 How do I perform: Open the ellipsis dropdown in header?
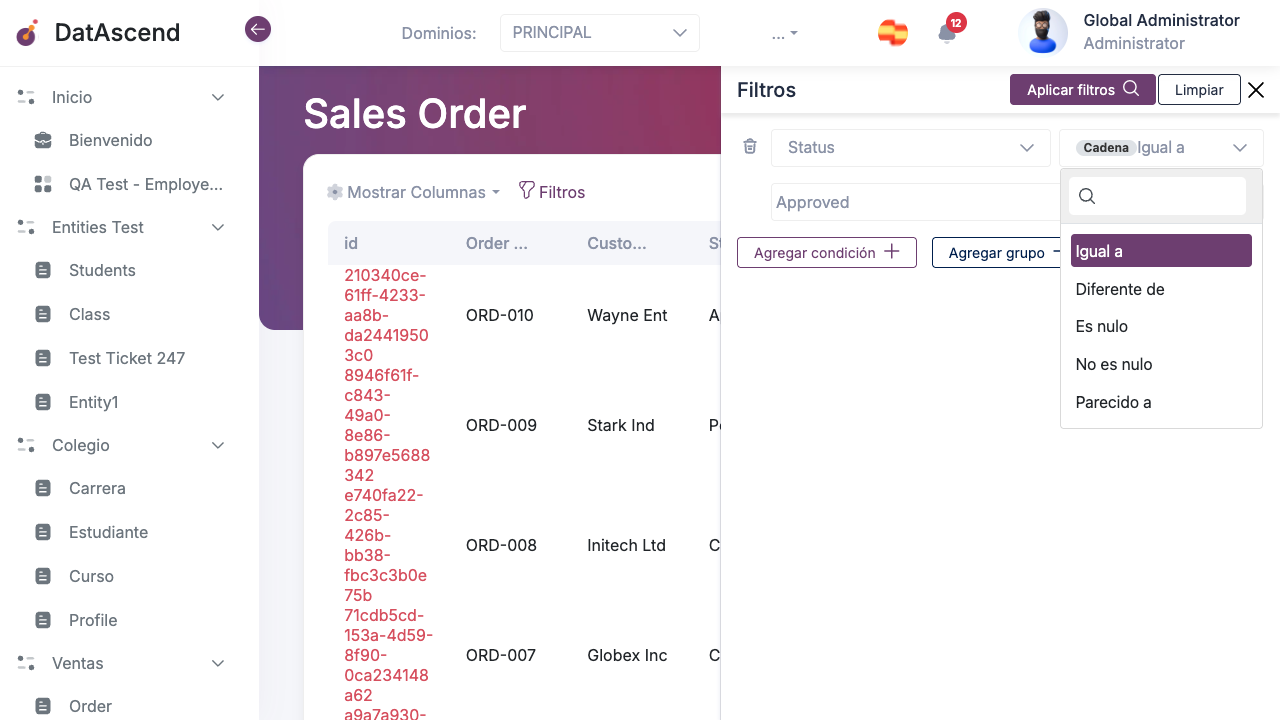(x=785, y=33)
